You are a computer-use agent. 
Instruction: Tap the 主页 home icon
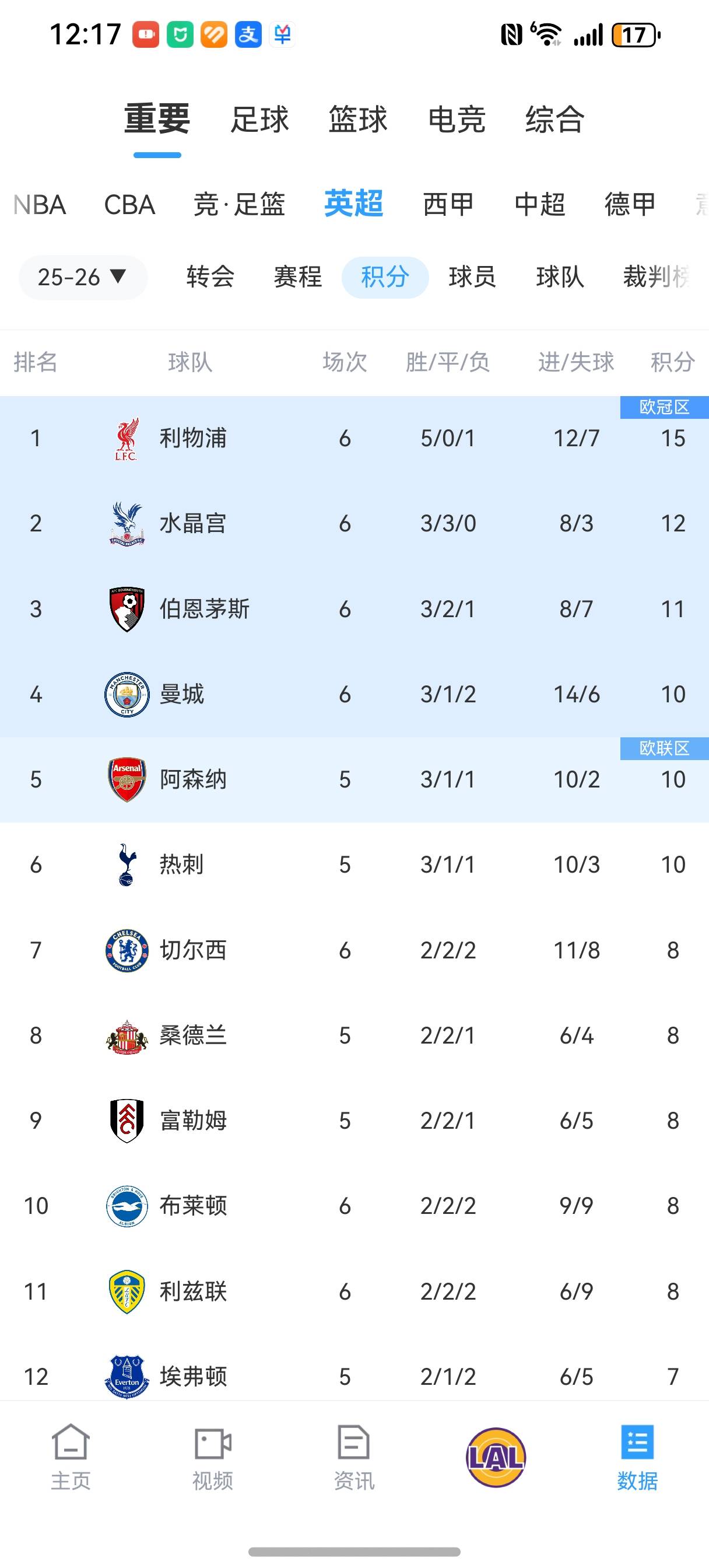click(x=71, y=1443)
